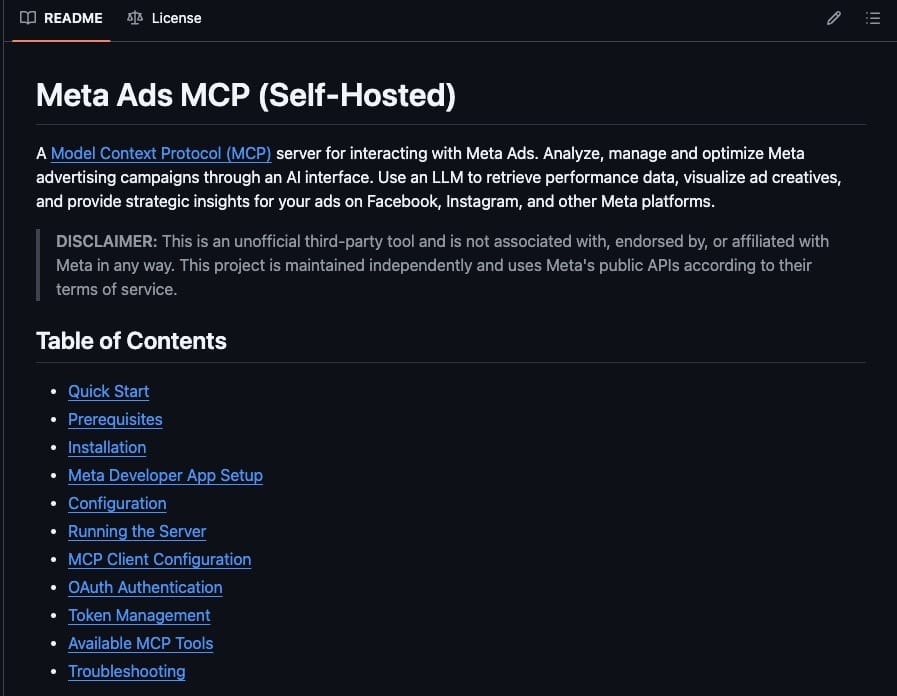Select the Configuration contents link
The height and width of the screenshot is (696, 897).
point(117,503)
